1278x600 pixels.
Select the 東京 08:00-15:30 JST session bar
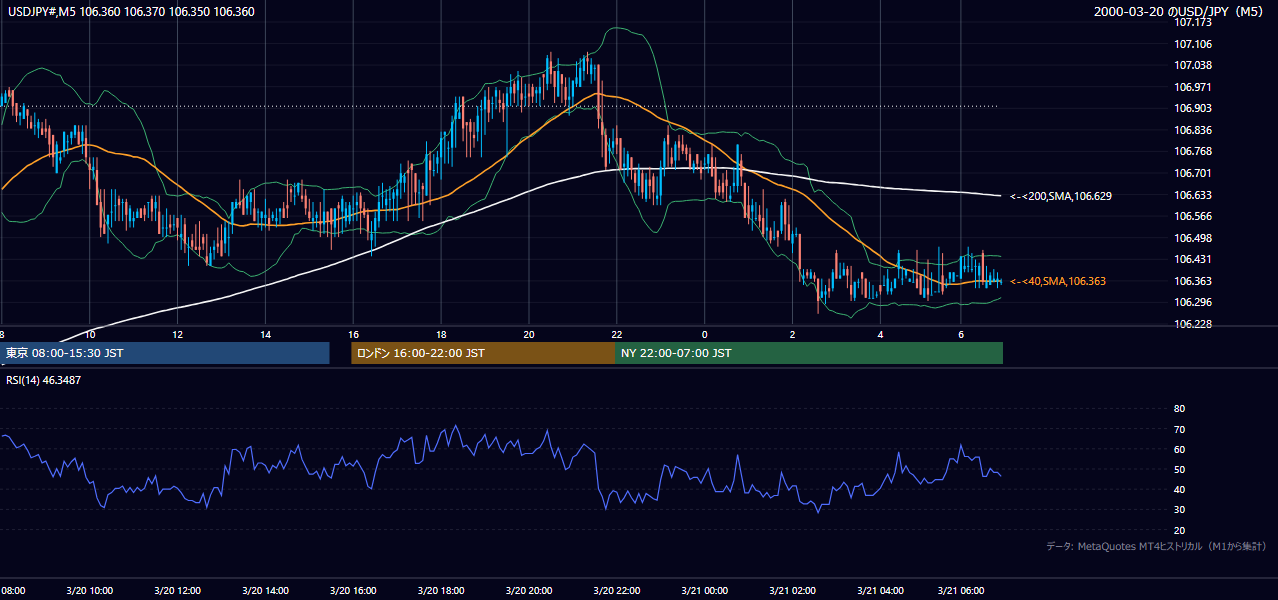pyautogui.click(x=165, y=353)
